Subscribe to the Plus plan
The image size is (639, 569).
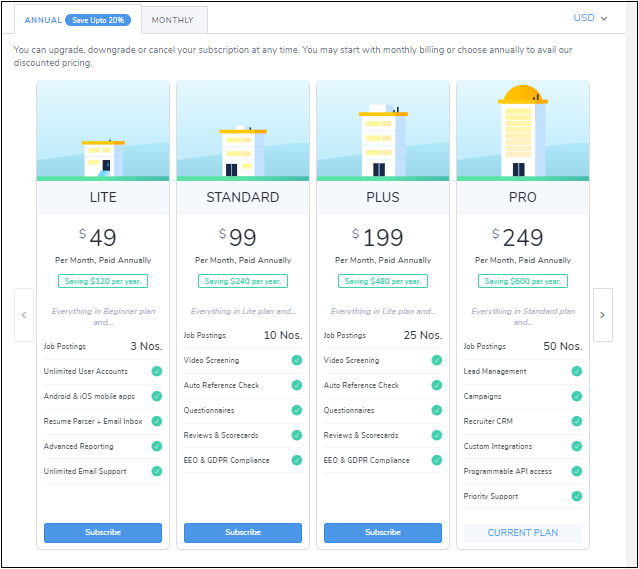pyautogui.click(x=382, y=532)
